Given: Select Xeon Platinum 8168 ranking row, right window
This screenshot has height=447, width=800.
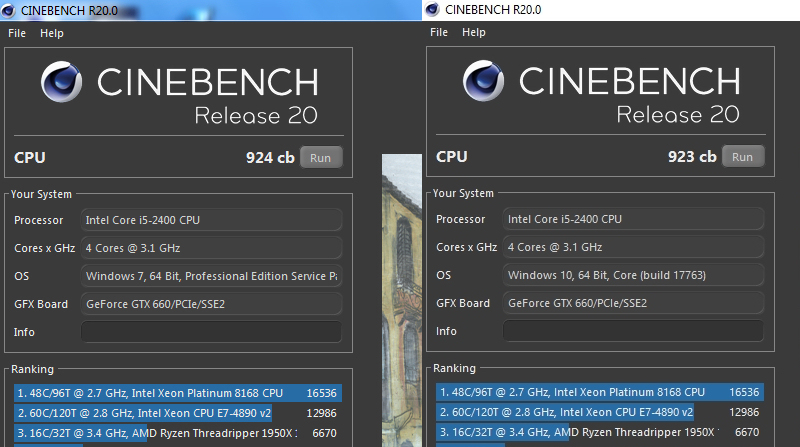Looking at the screenshot, I should (x=600, y=392).
